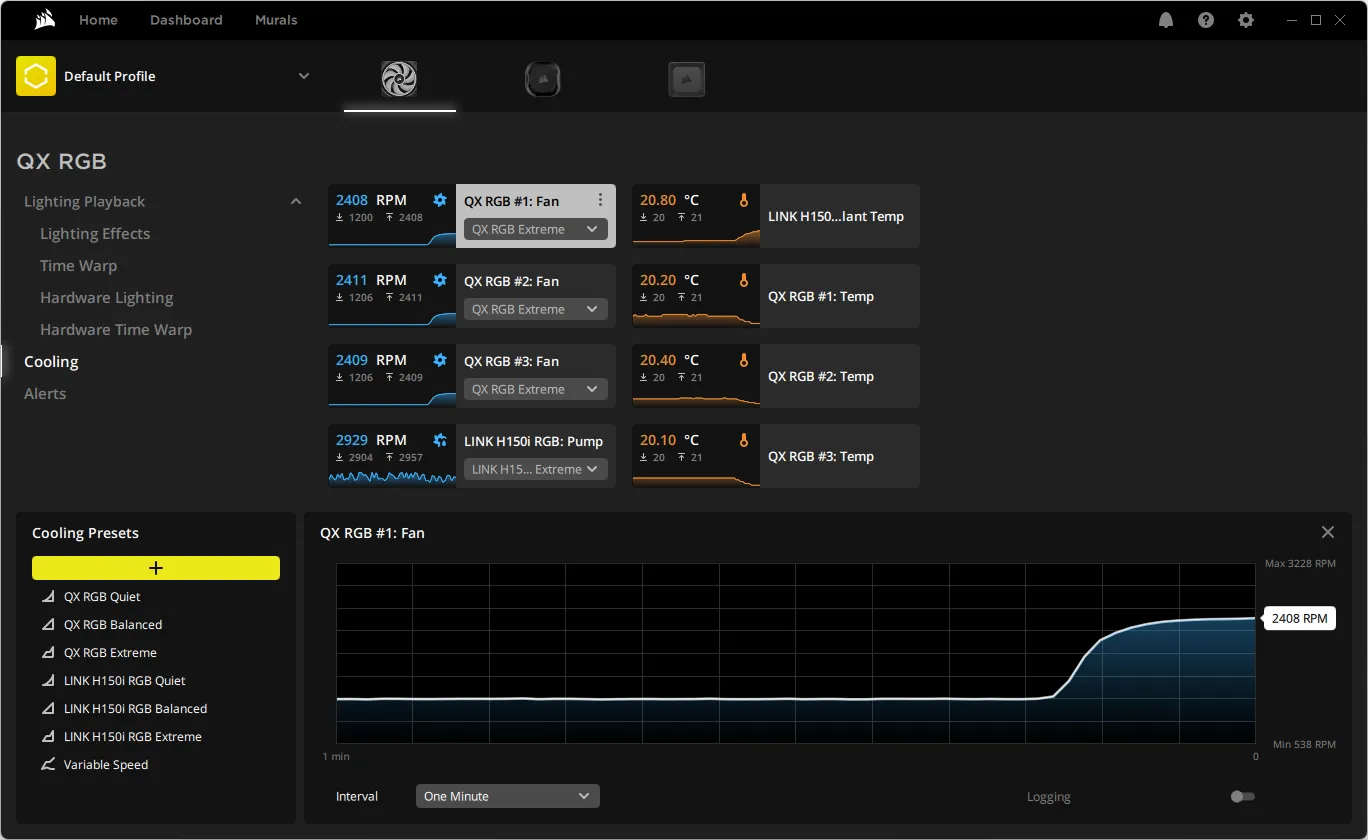
Task: Click thermometer icon on QX RGB #2: Temp
Action: coord(744,360)
